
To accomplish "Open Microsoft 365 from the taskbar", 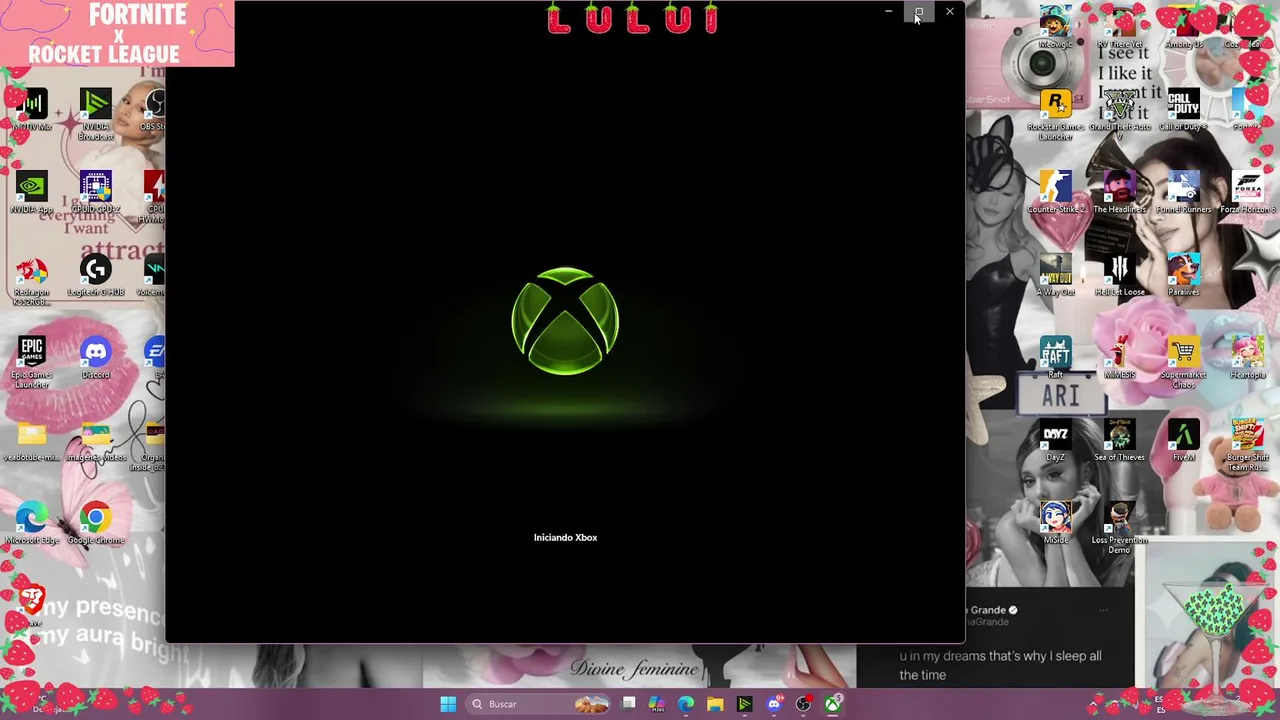I will pyautogui.click(x=657, y=704).
